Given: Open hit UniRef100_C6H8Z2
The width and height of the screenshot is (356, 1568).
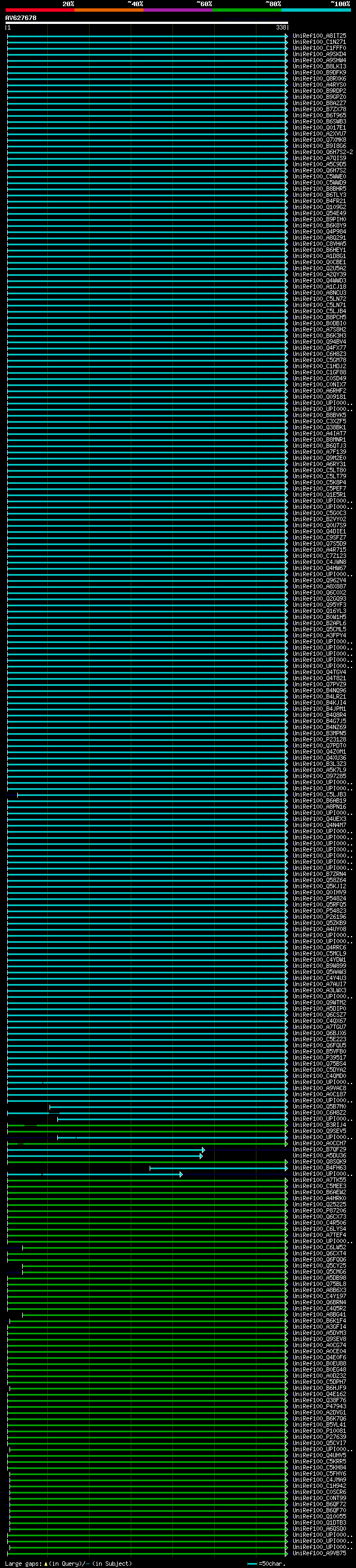Looking at the screenshot, I should click(319, 1112).
